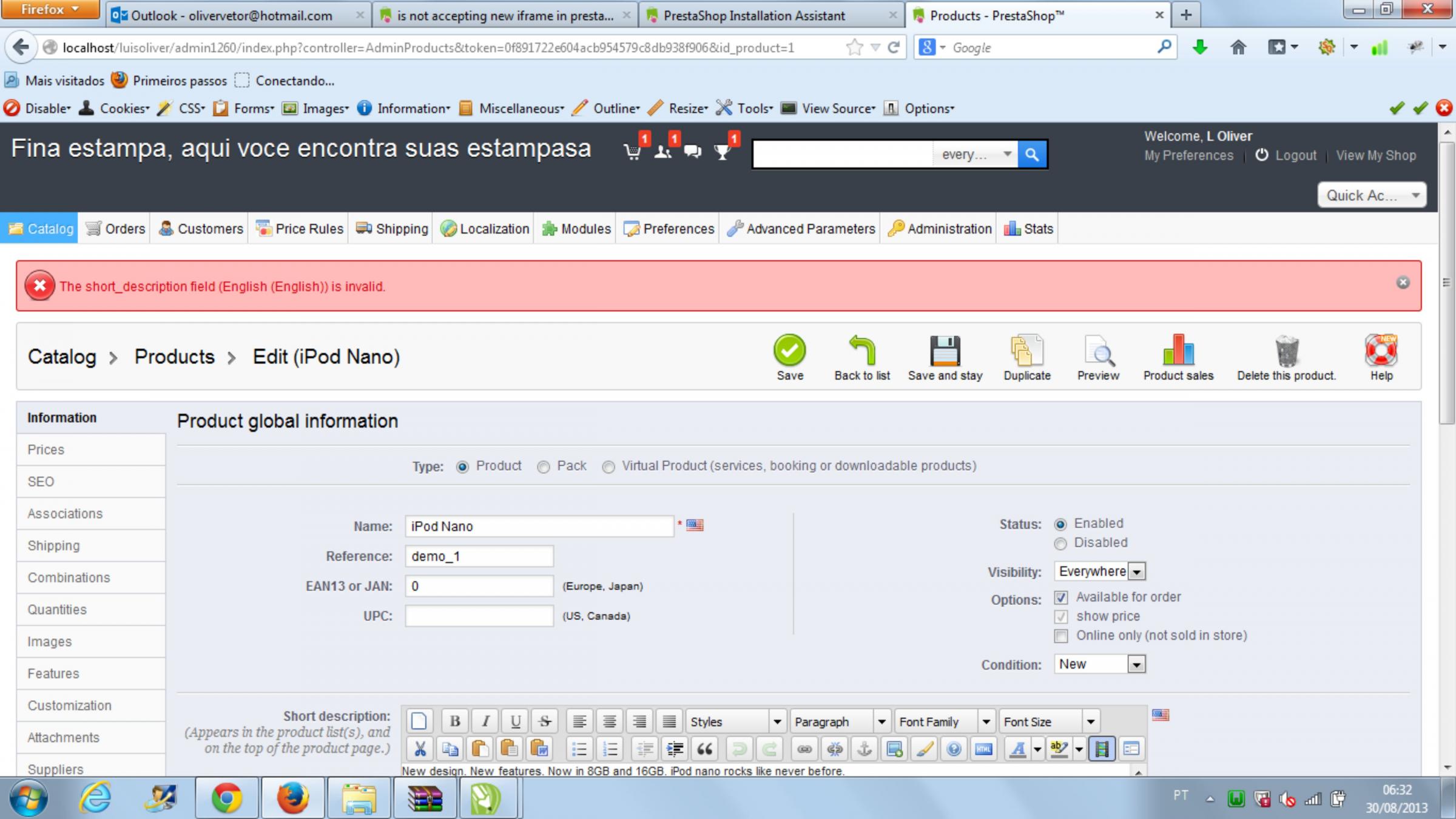Click in the Reference input field
Image resolution: width=1456 pixels, height=819 pixels.
(x=479, y=556)
